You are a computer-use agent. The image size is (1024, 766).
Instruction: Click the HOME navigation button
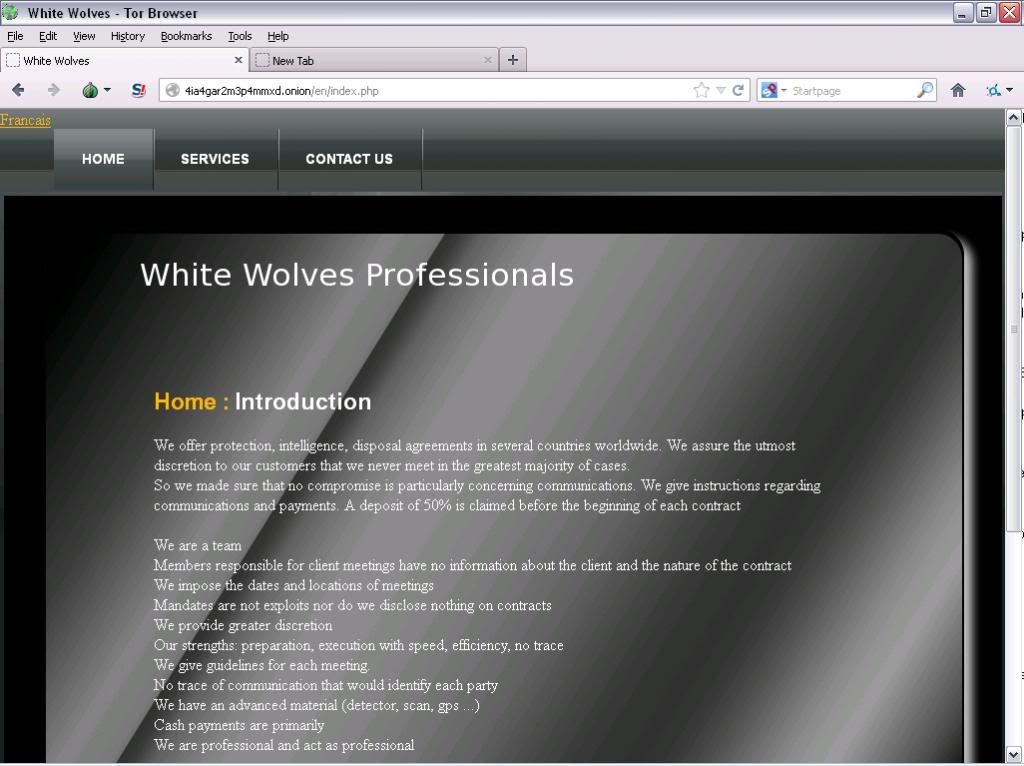tap(103, 159)
